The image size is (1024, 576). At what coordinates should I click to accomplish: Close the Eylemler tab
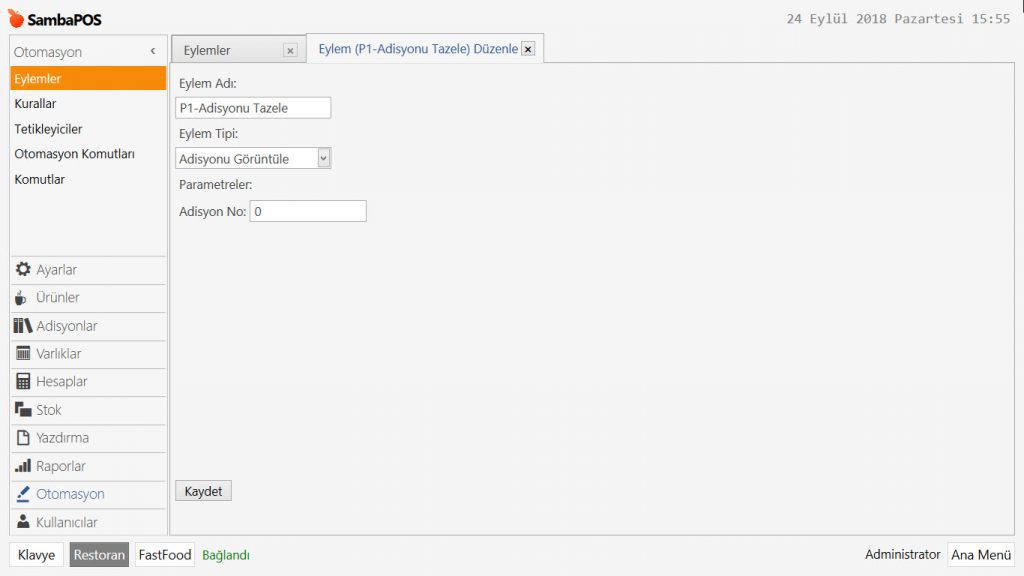pyautogui.click(x=290, y=50)
